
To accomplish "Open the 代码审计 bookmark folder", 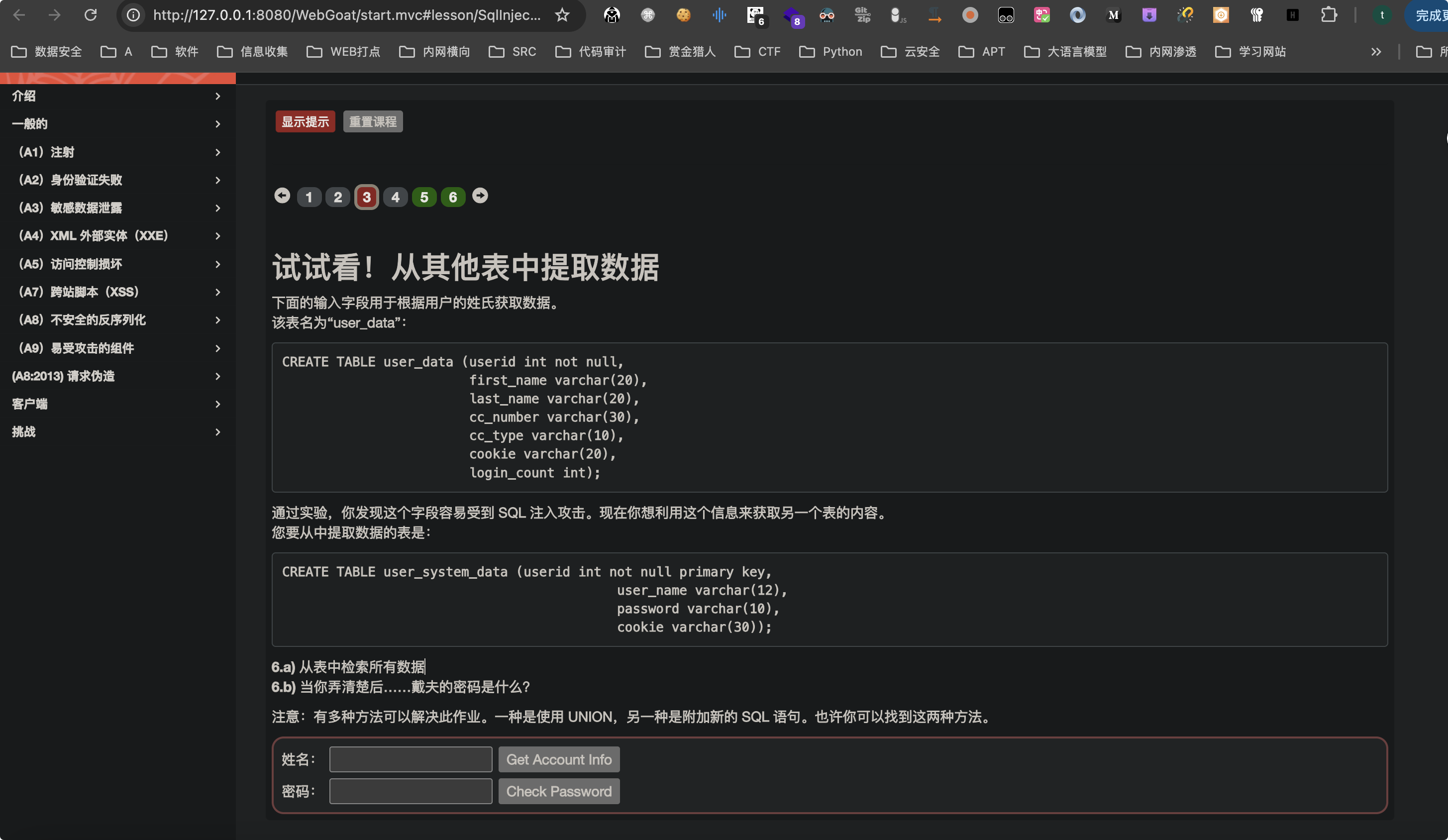I will tap(591, 52).
